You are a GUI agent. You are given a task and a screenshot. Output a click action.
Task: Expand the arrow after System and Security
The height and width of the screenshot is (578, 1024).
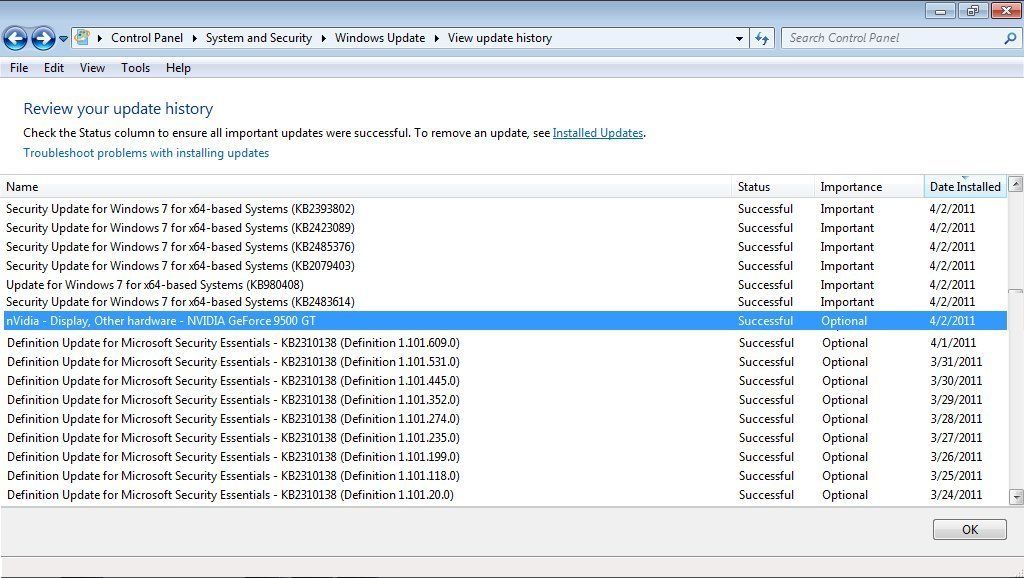click(323, 38)
